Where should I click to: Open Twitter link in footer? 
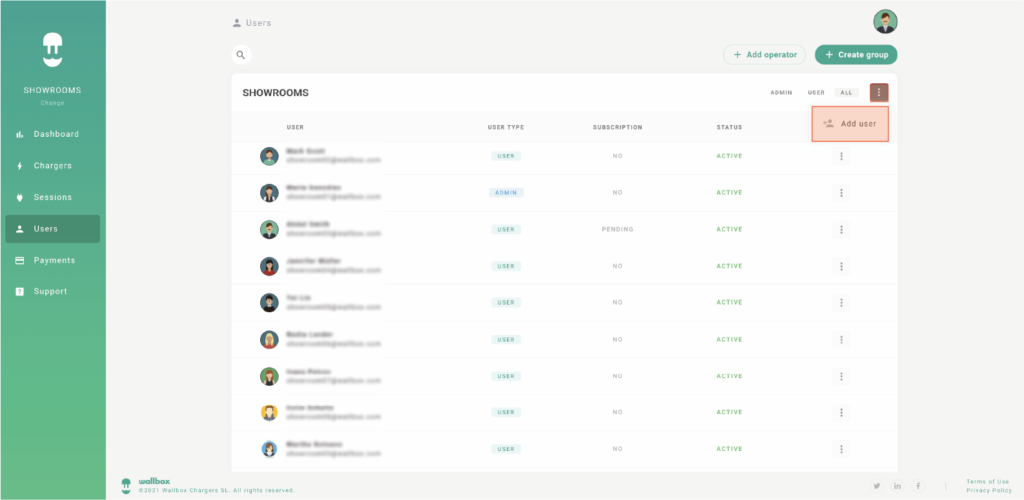(877, 486)
